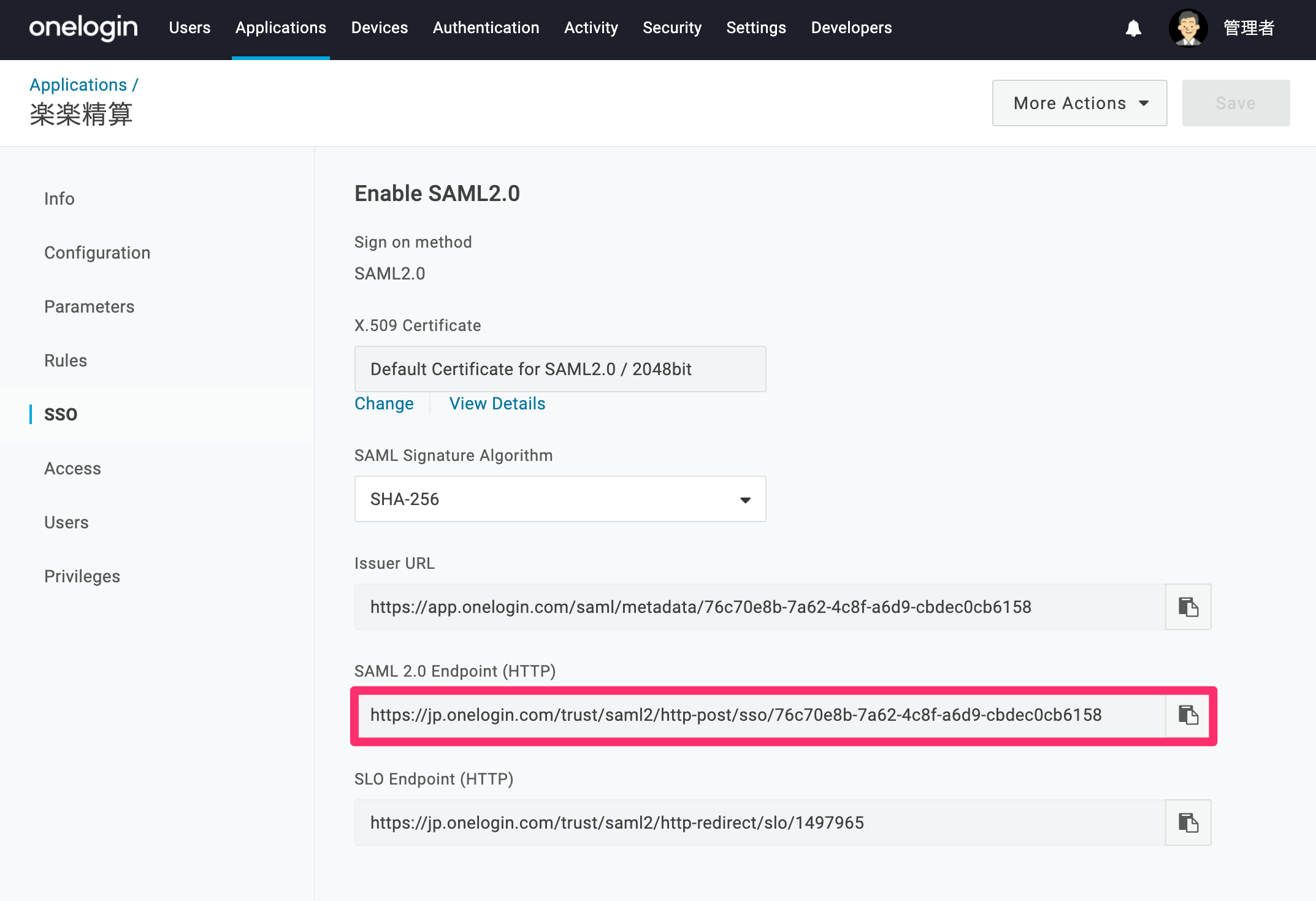Click the SAML 2.0 Endpoint URL field
1316x901 pixels.
761,715
